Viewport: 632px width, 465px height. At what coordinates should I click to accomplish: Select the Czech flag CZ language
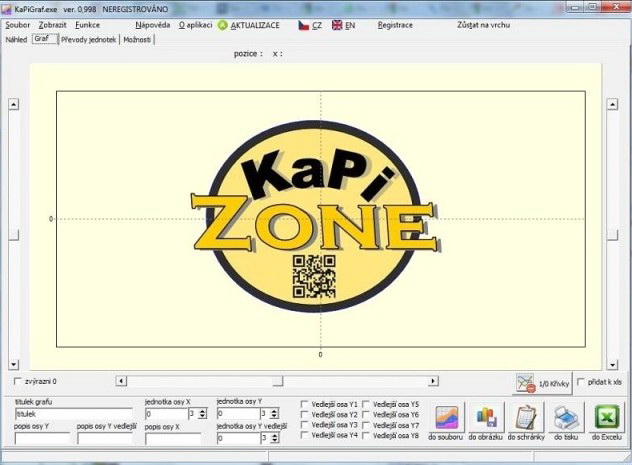310,25
